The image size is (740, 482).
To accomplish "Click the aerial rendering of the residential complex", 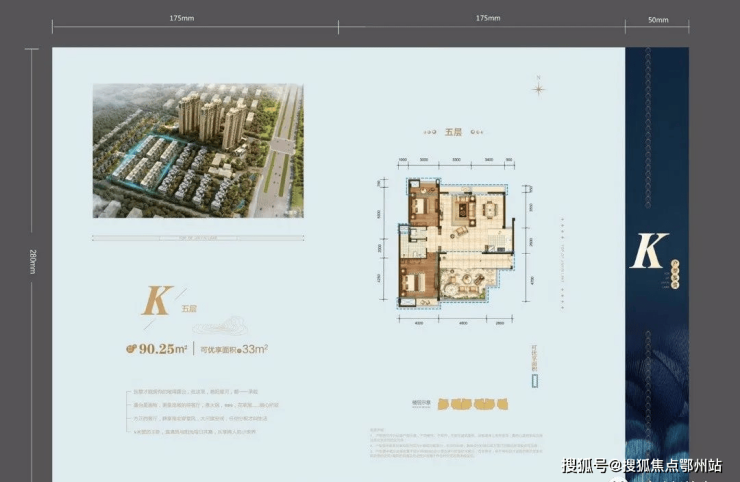I will tap(198, 151).
